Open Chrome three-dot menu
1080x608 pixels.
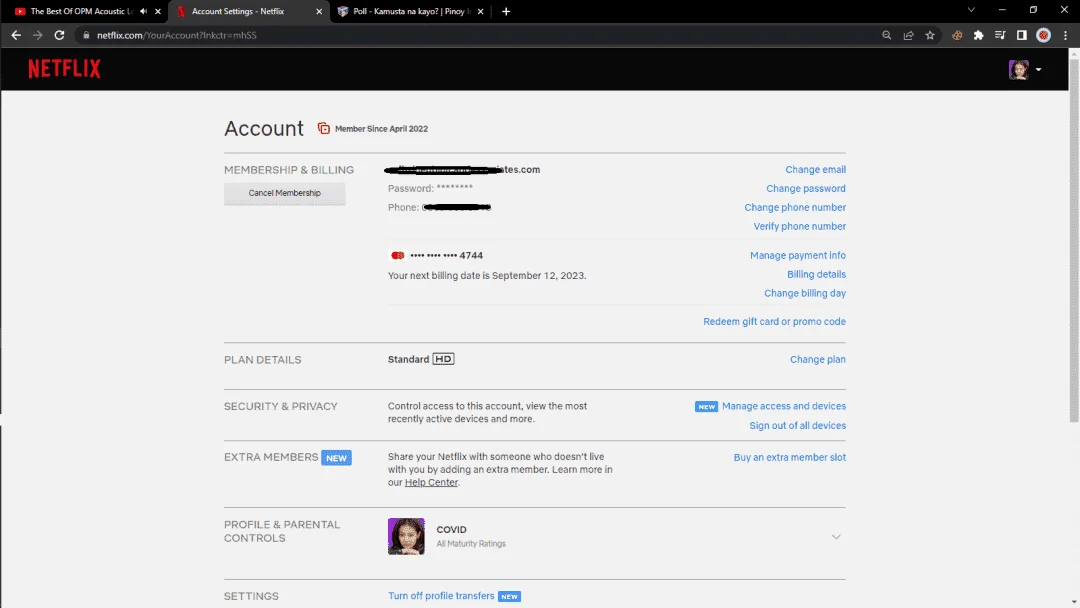pos(1065,35)
